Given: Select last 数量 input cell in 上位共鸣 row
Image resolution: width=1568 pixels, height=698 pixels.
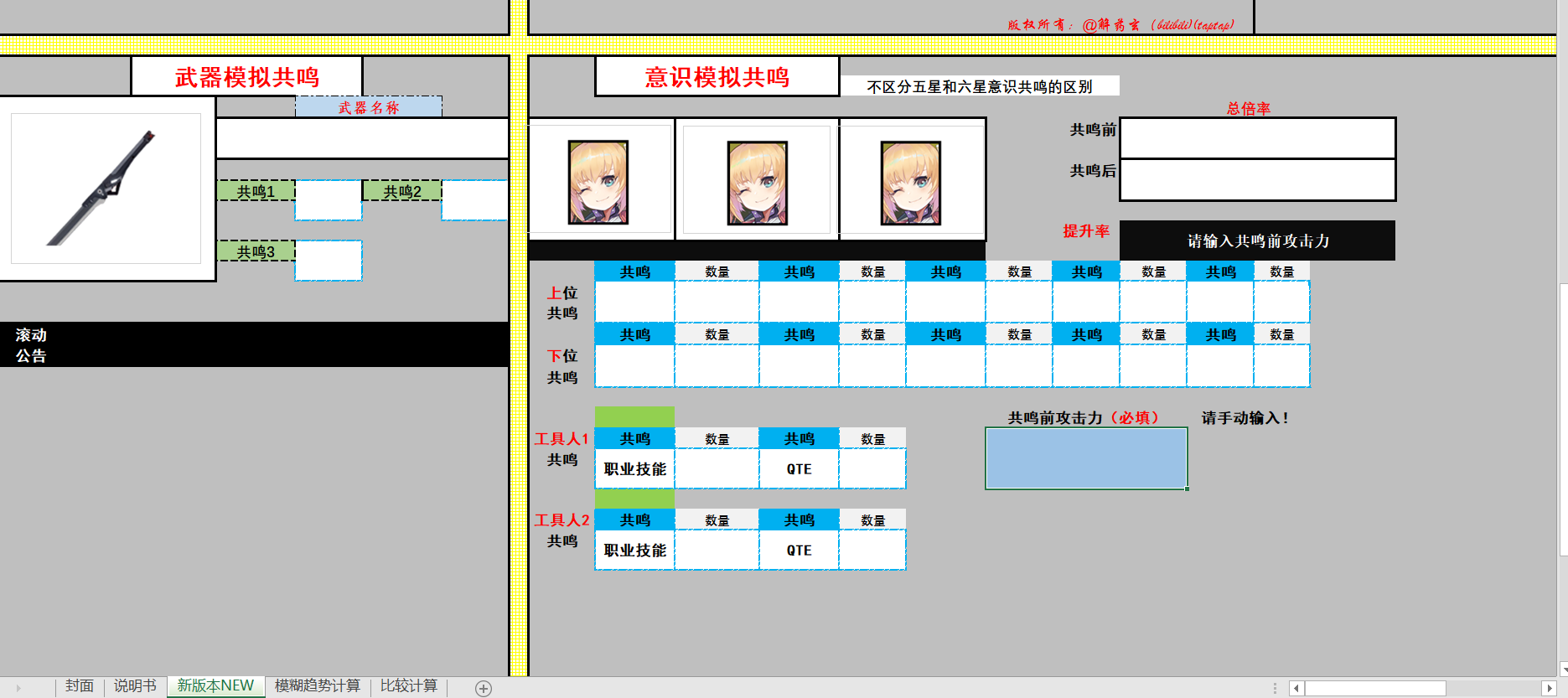Looking at the screenshot, I should [x=1281, y=302].
